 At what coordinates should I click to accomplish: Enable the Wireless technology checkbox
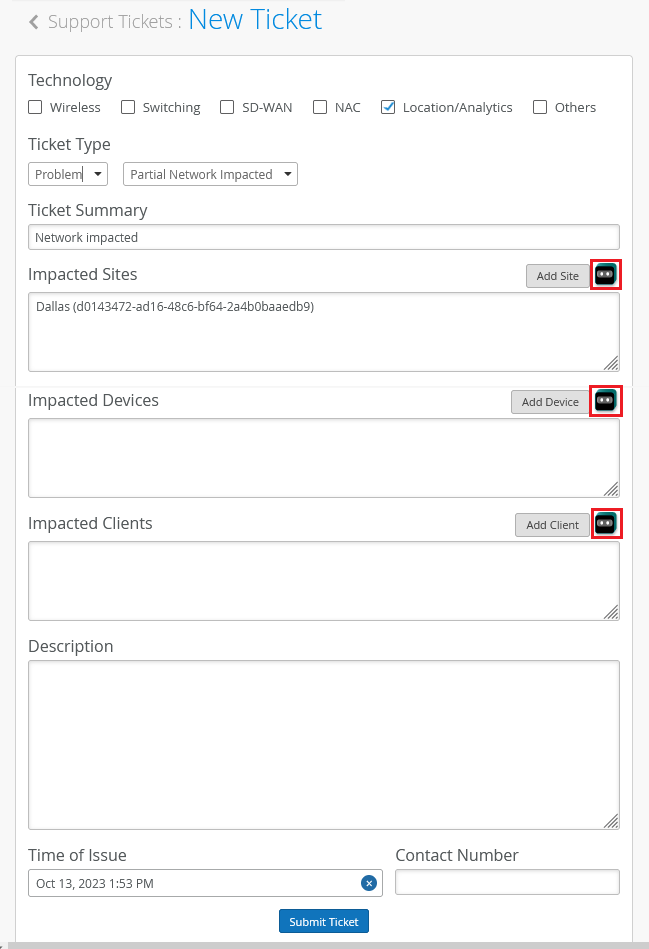[x=35, y=107]
